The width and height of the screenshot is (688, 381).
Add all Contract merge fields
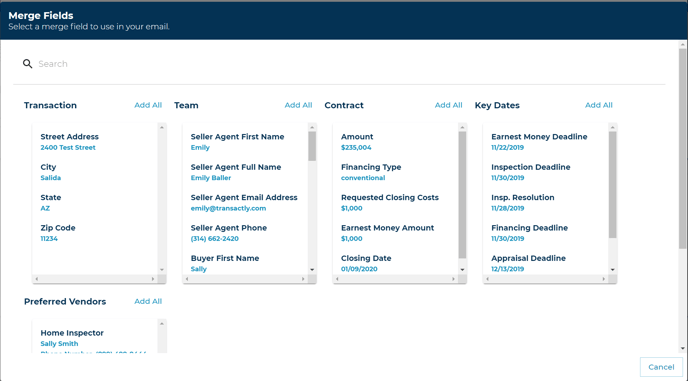(448, 105)
